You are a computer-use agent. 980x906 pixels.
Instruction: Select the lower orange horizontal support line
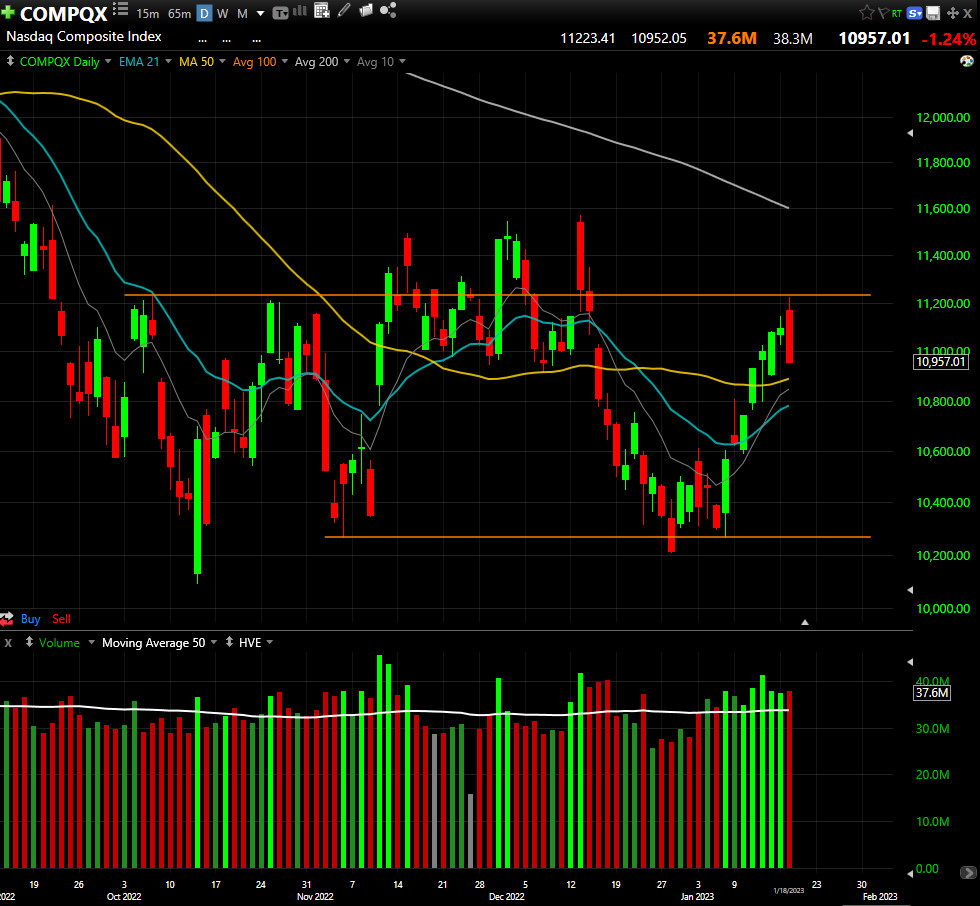click(598, 537)
